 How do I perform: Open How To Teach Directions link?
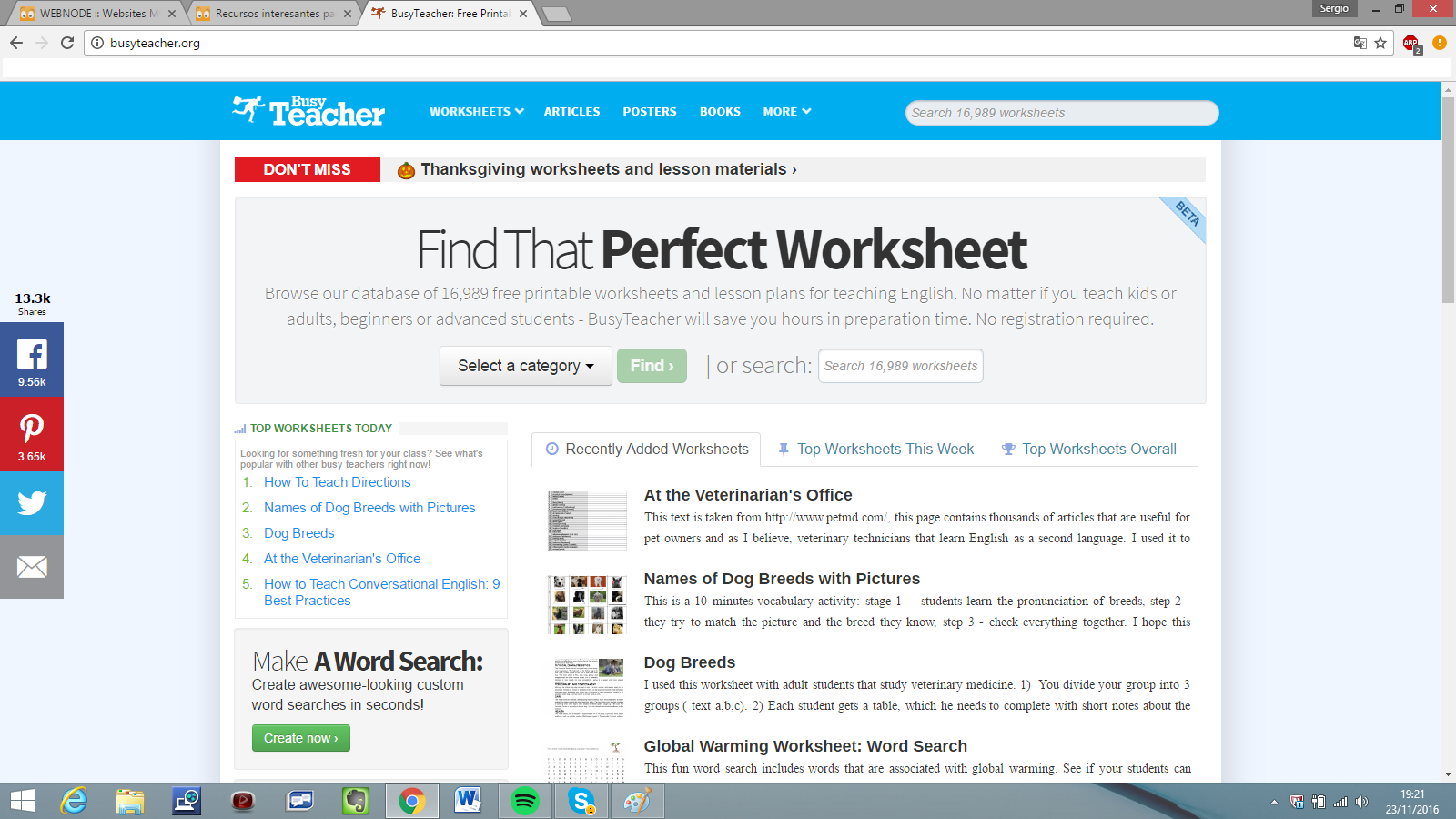(337, 482)
